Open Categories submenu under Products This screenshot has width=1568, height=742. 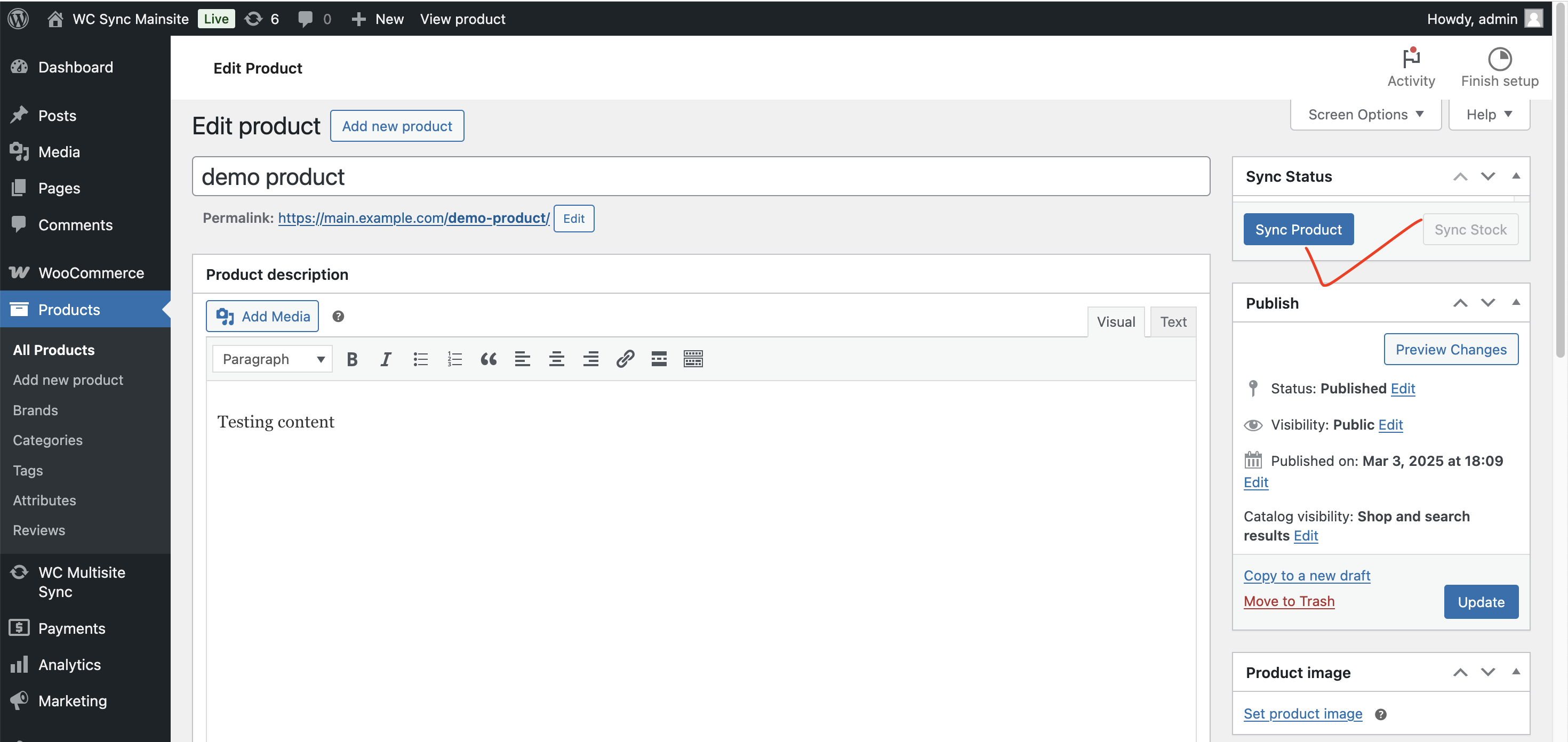pos(47,440)
